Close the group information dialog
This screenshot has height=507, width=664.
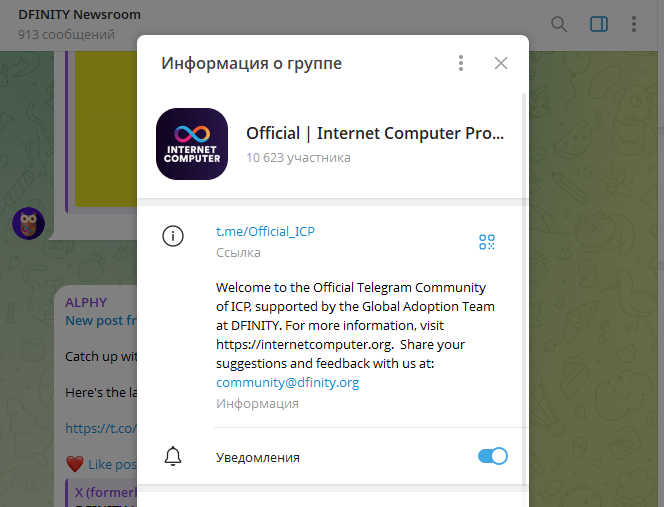click(501, 63)
